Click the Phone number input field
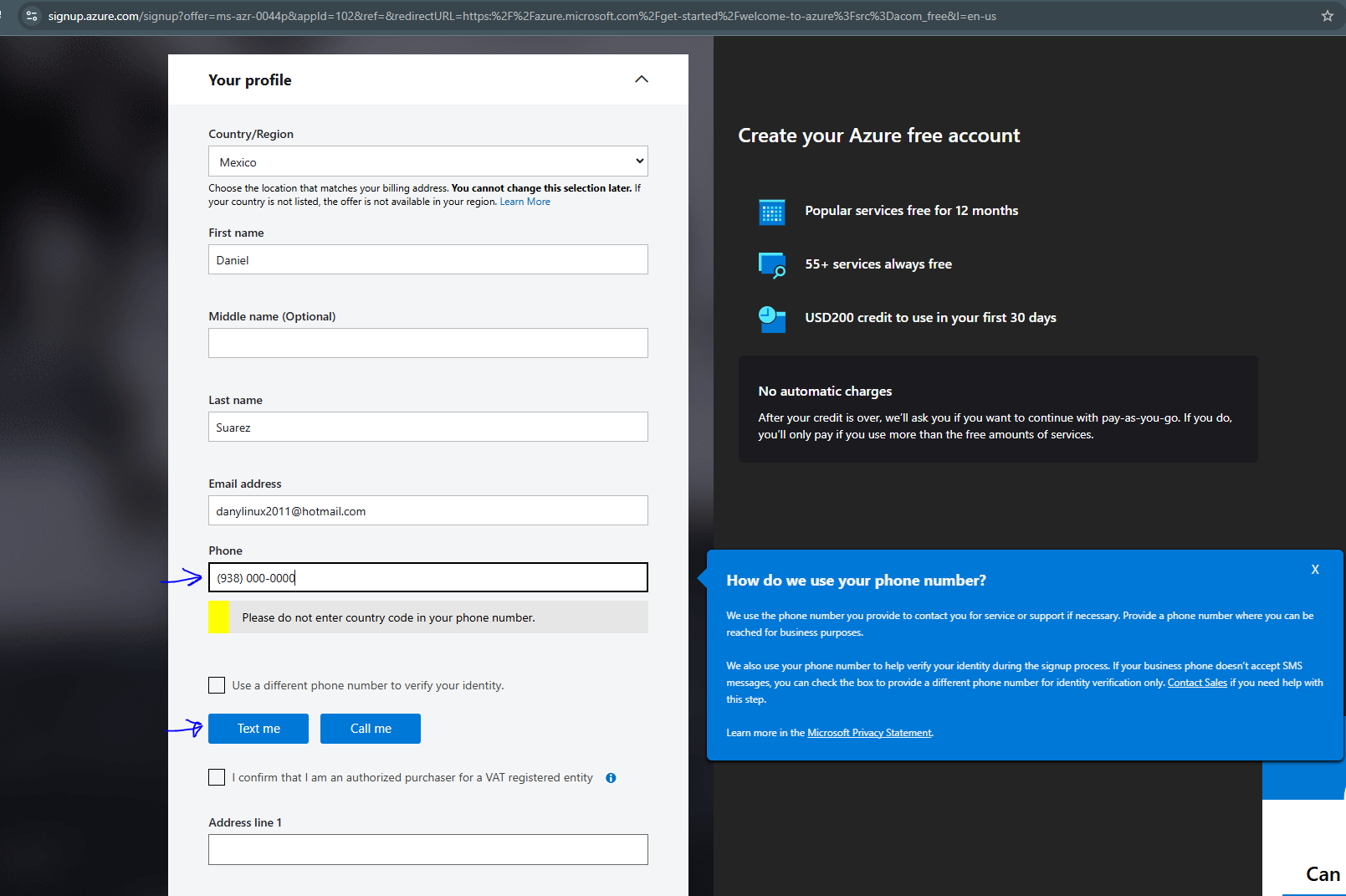The image size is (1346, 896). coord(428,577)
